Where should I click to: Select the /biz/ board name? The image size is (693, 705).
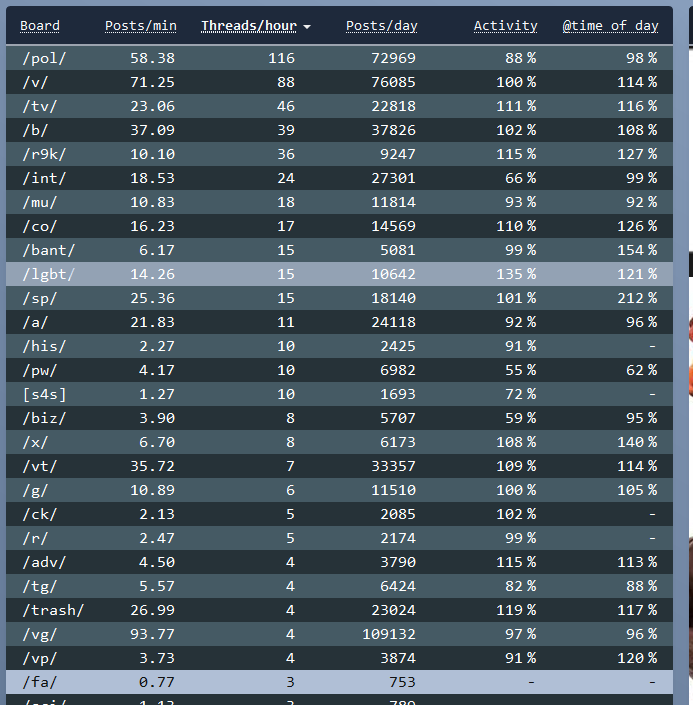click(x=44, y=418)
